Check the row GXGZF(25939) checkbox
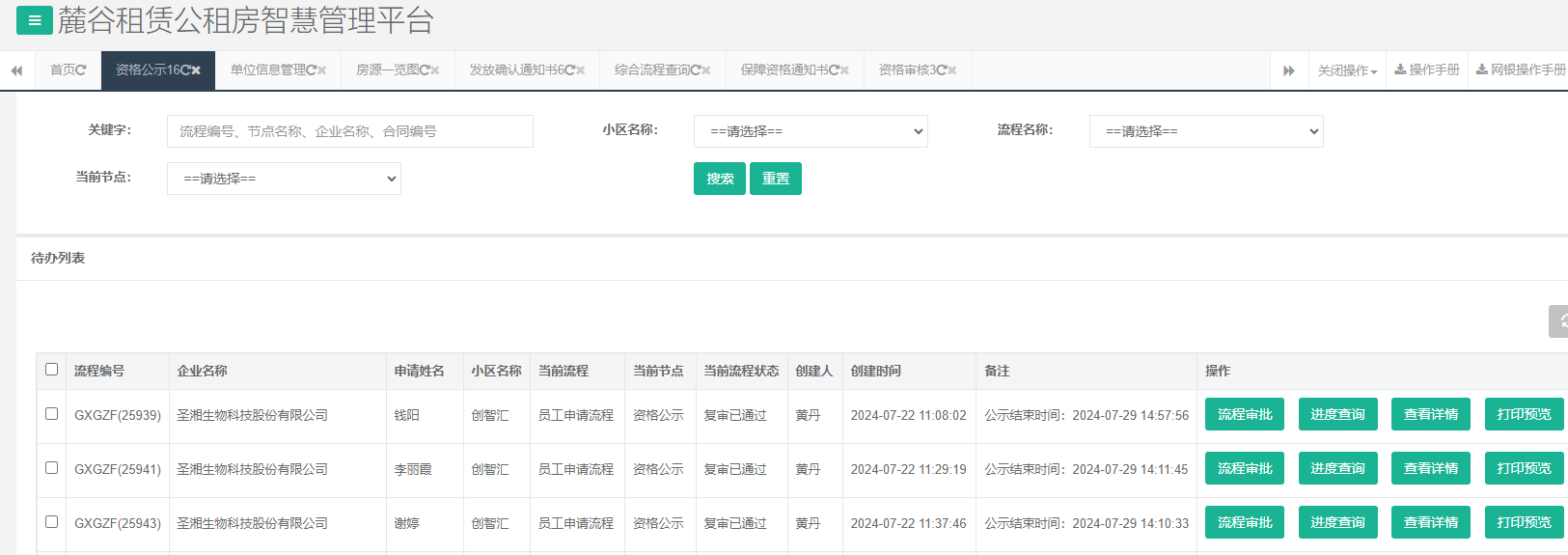This screenshot has width=1568, height=555. pyautogui.click(x=52, y=414)
